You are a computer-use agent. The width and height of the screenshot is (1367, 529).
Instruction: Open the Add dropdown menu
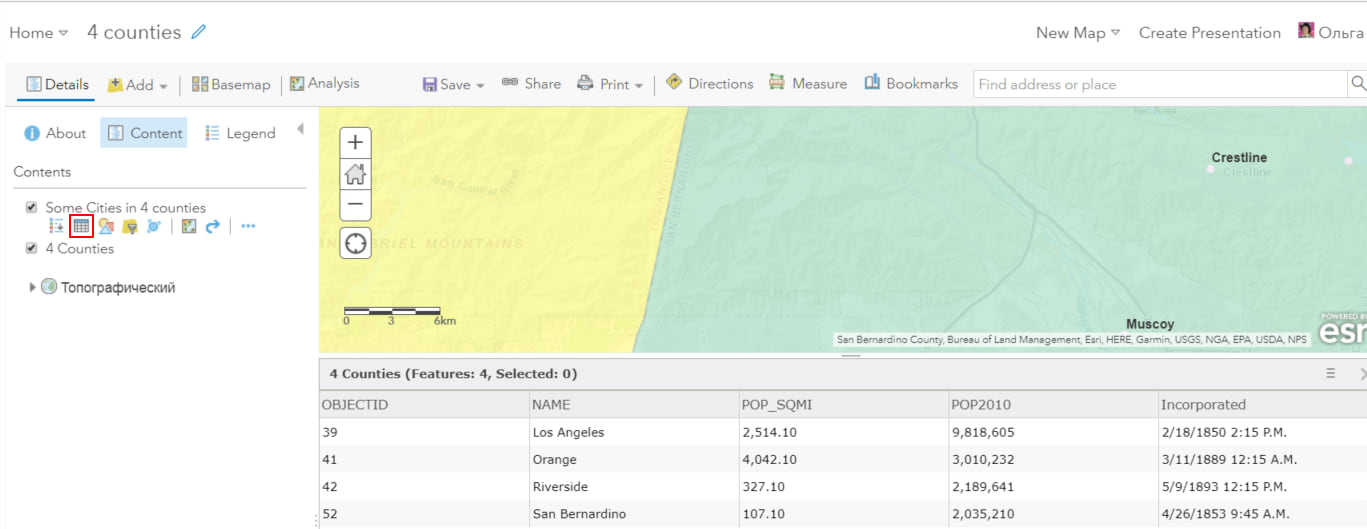[137, 85]
